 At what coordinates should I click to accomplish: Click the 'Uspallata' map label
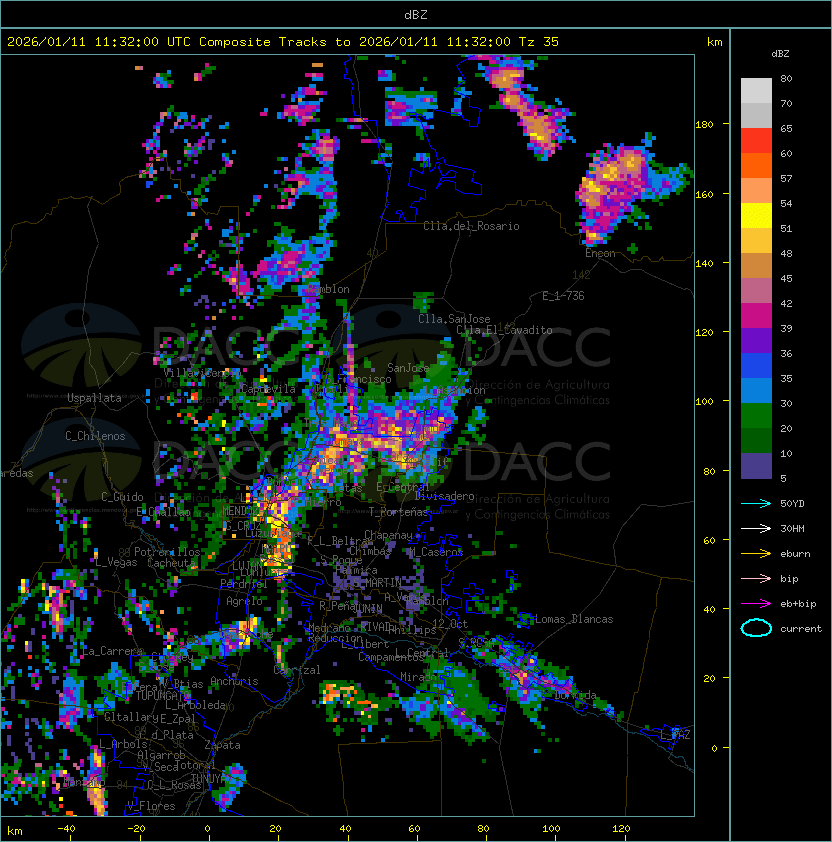coord(94,398)
